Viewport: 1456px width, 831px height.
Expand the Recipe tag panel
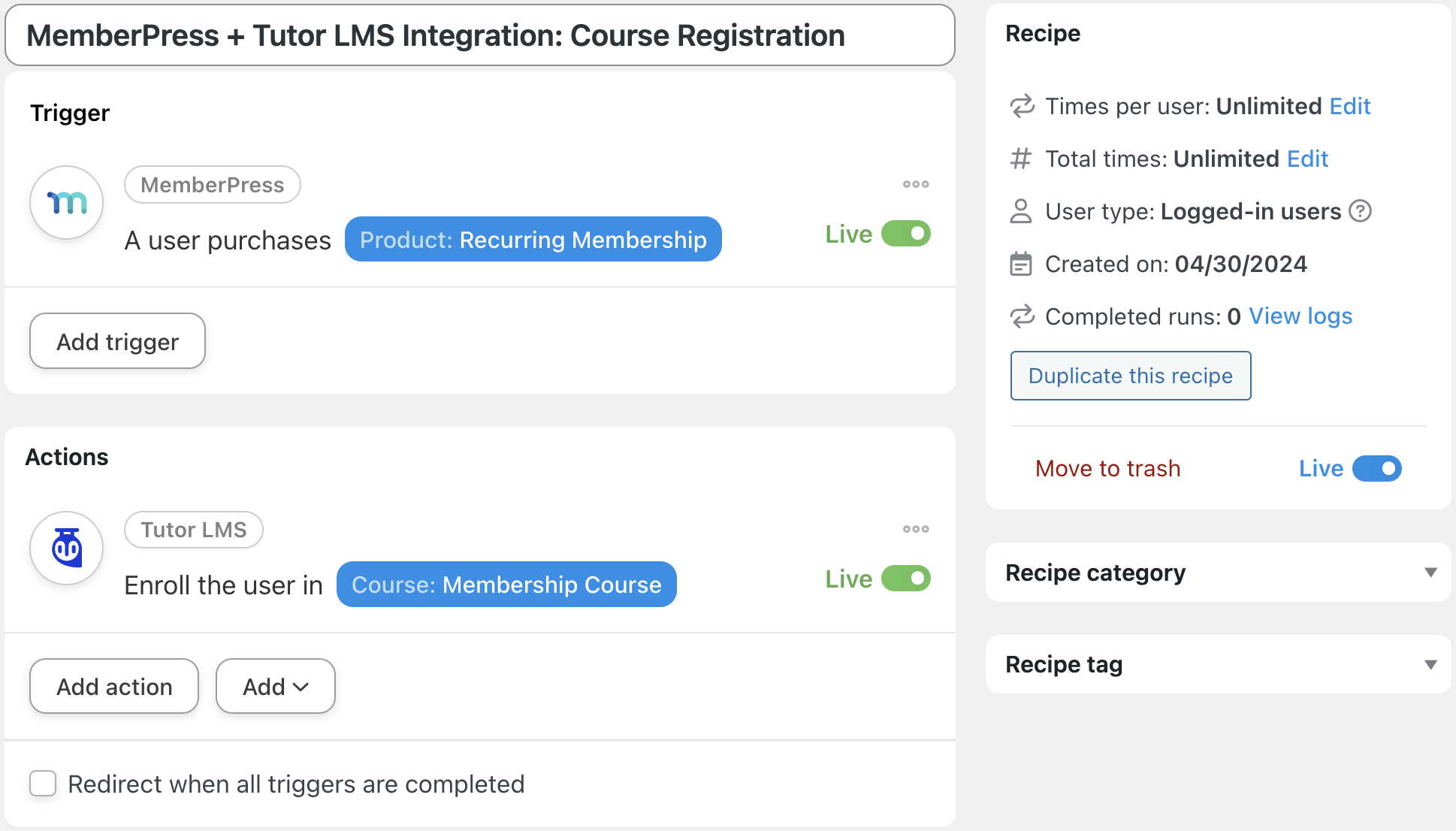pos(1430,664)
